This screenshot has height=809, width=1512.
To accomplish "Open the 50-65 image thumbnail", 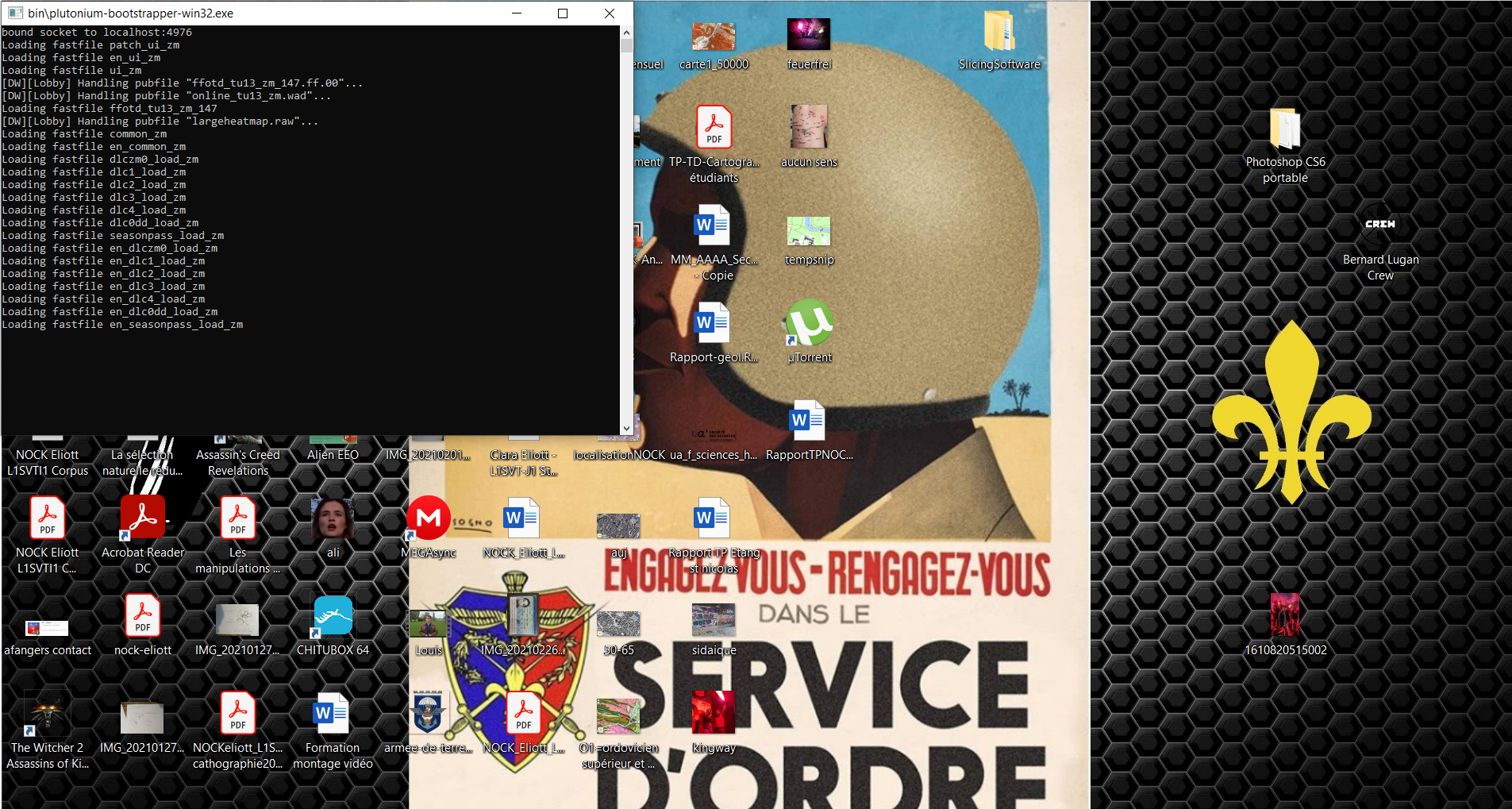I will coord(618,623).
